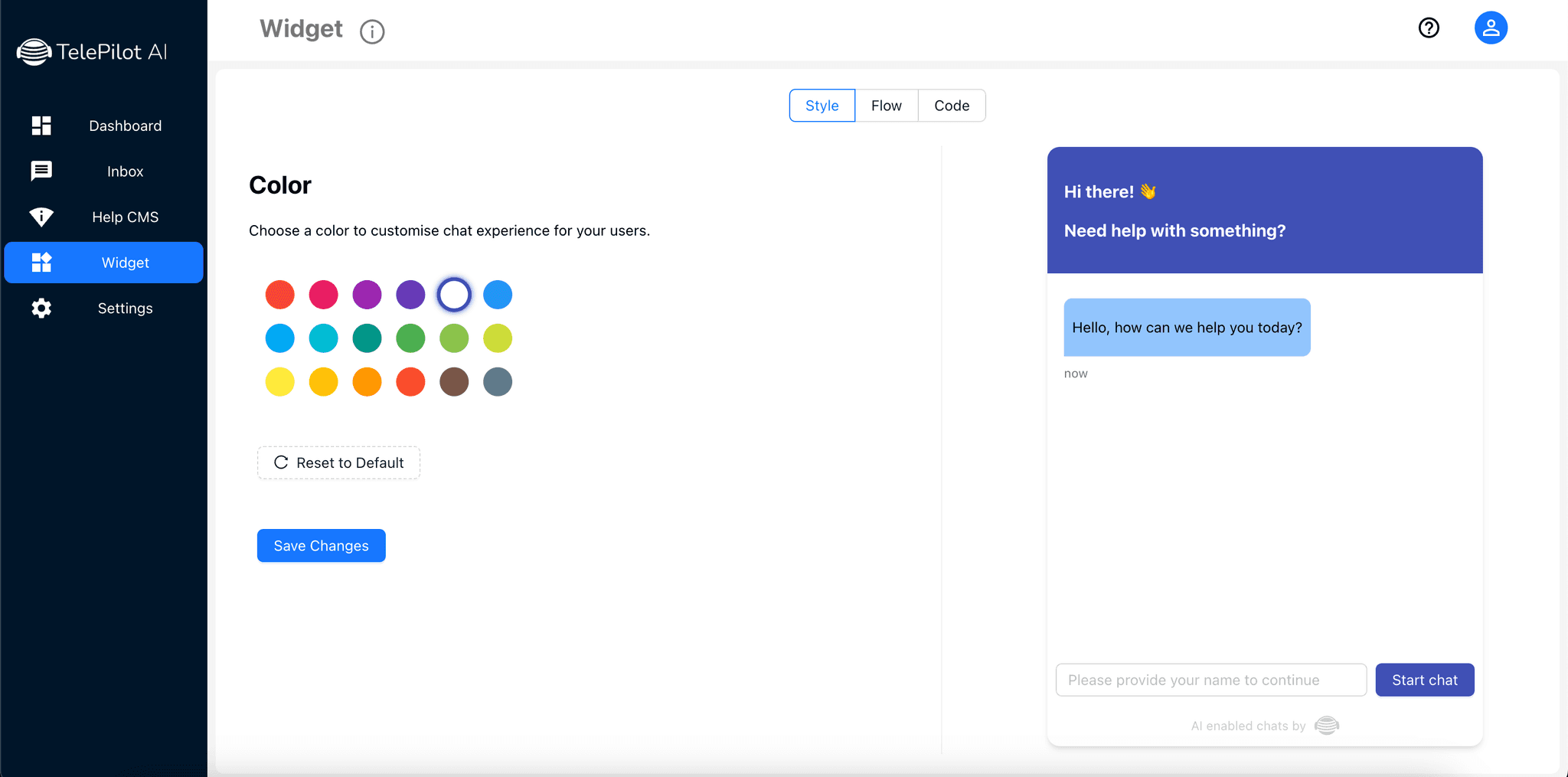The width and height of the screenshot is (1568, 777).
Task: Select the Widget sidebar menu item
Action: coord(104,263)
